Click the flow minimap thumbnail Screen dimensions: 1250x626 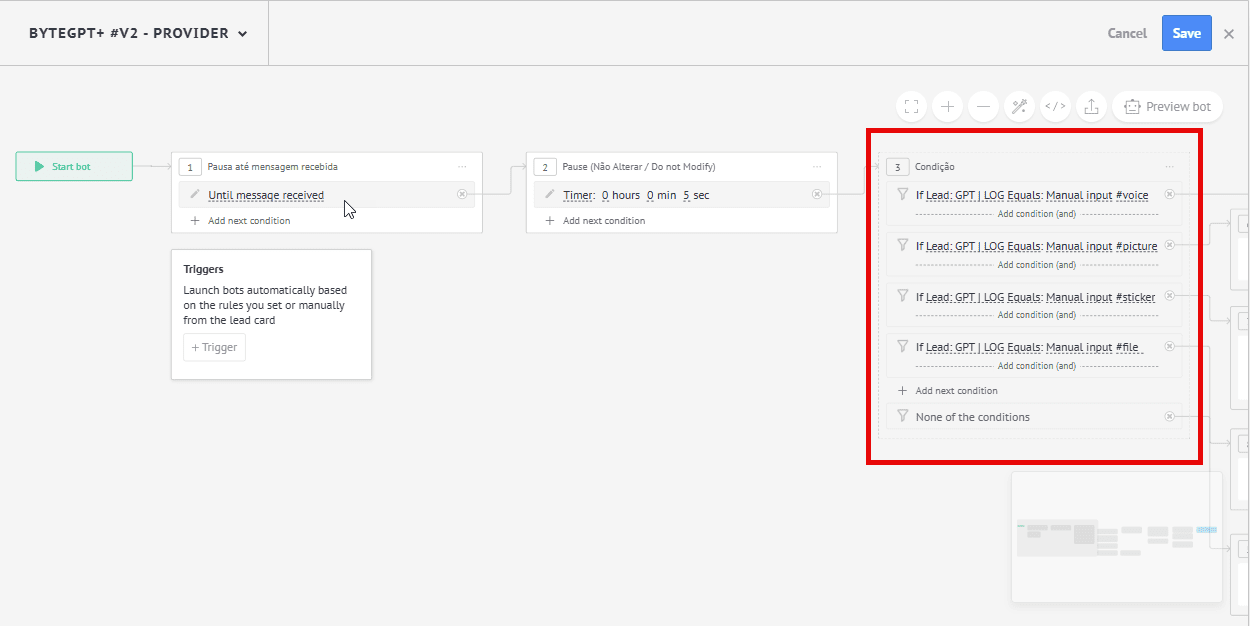(1116, 537)
